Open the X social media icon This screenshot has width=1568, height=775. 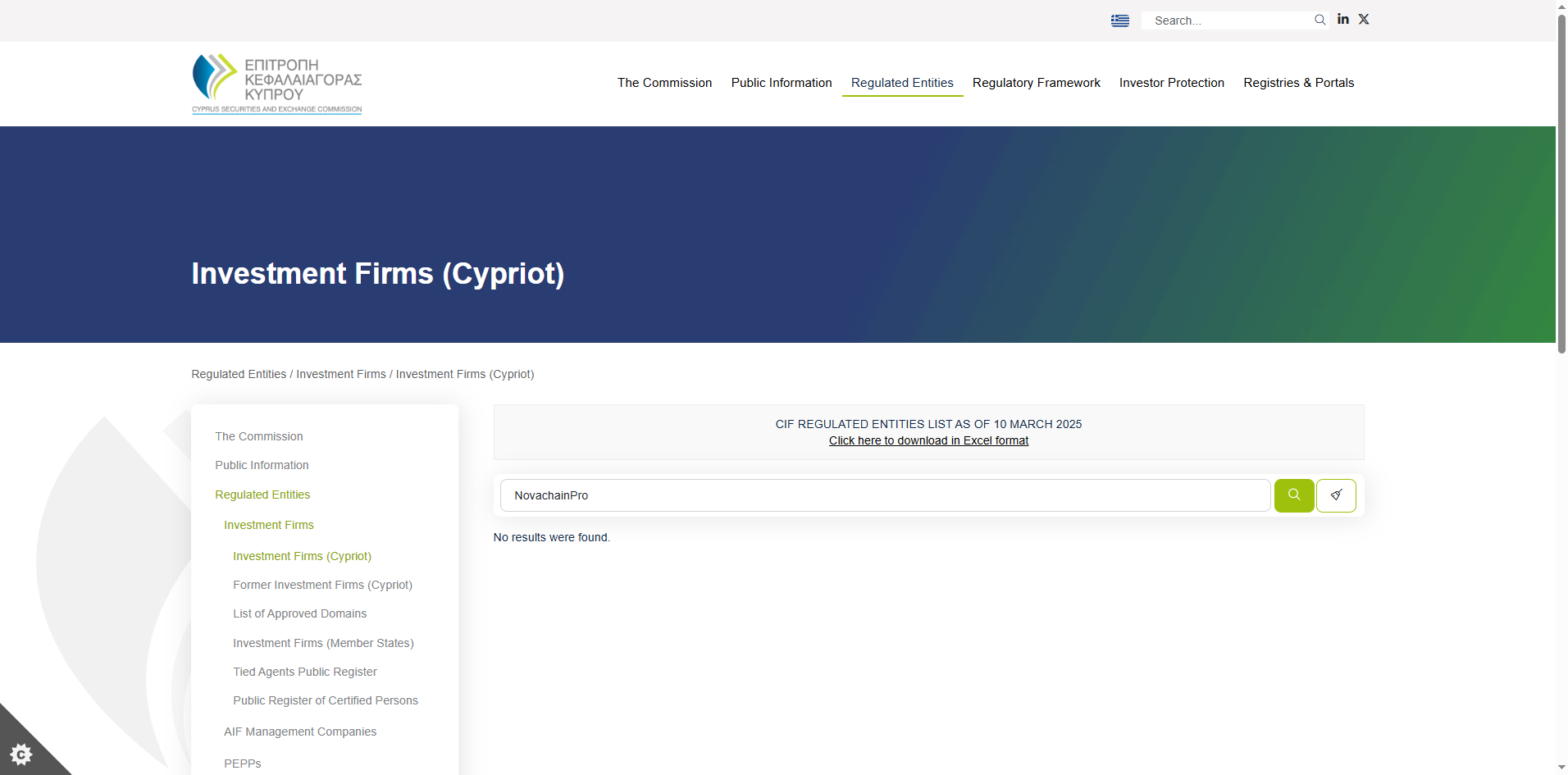point(1364,20)
